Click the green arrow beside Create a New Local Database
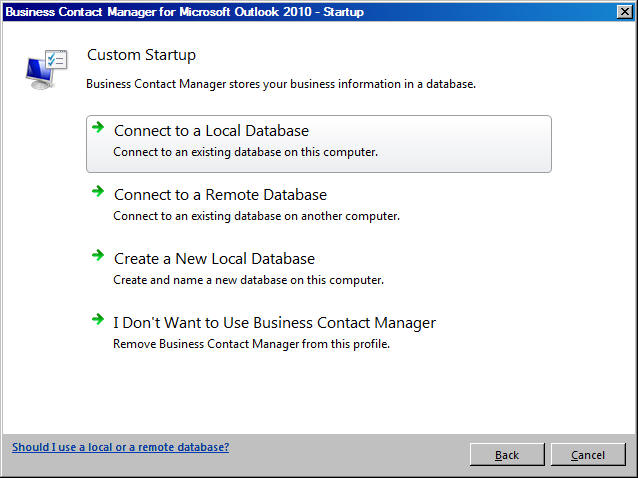This screenshot has height=478, width=638. [98, 255]
